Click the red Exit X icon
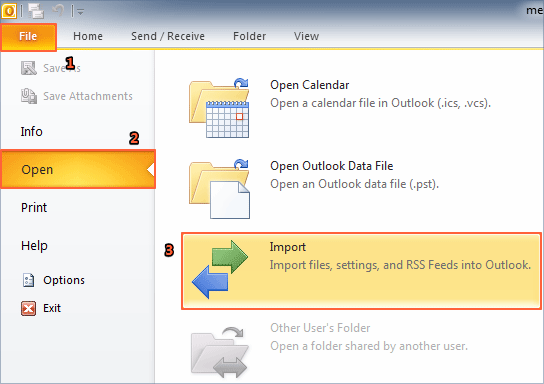544x384 pixels. (x=28, y=308)
